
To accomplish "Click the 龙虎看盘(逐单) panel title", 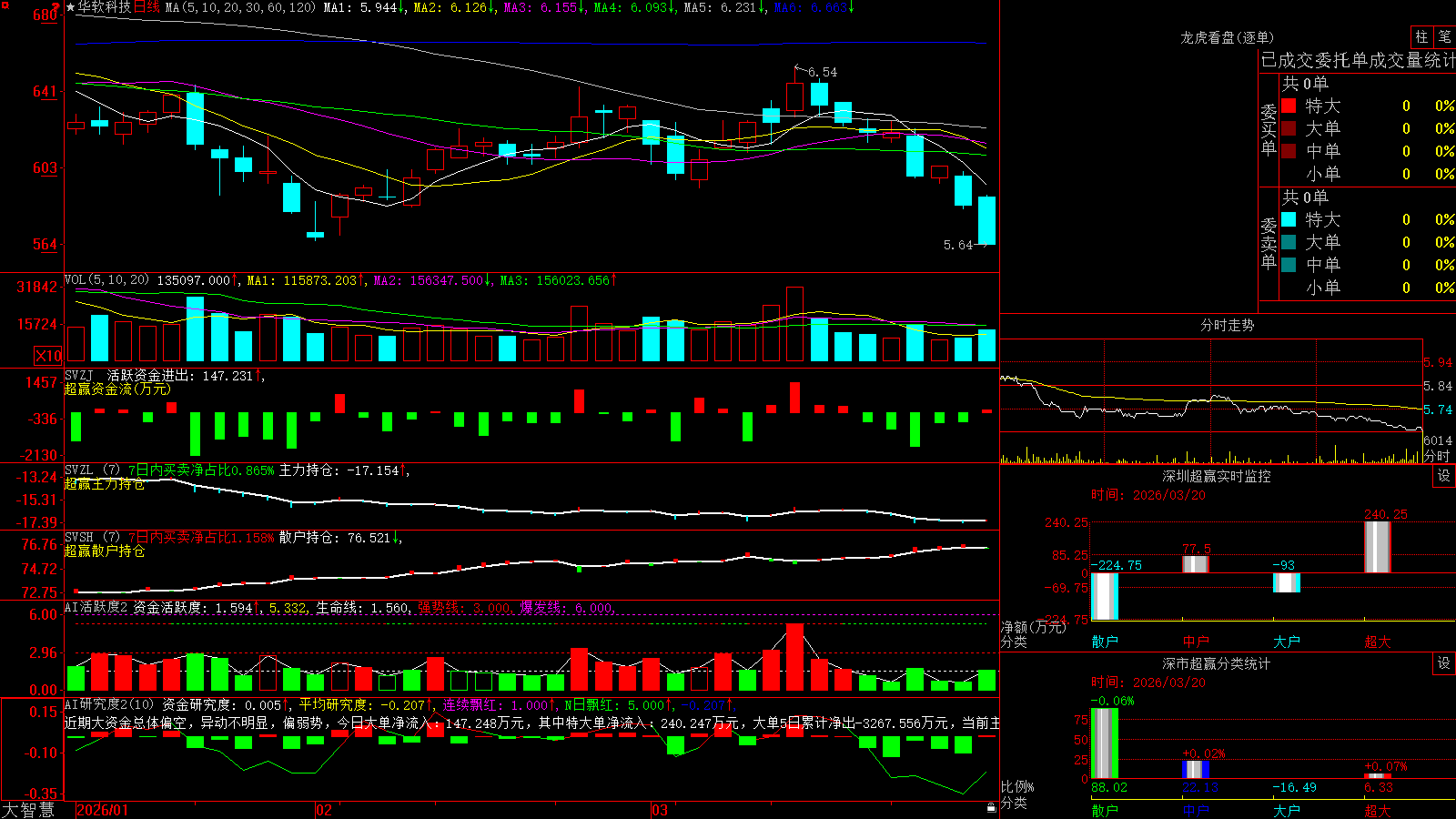I will [1227, 37].
